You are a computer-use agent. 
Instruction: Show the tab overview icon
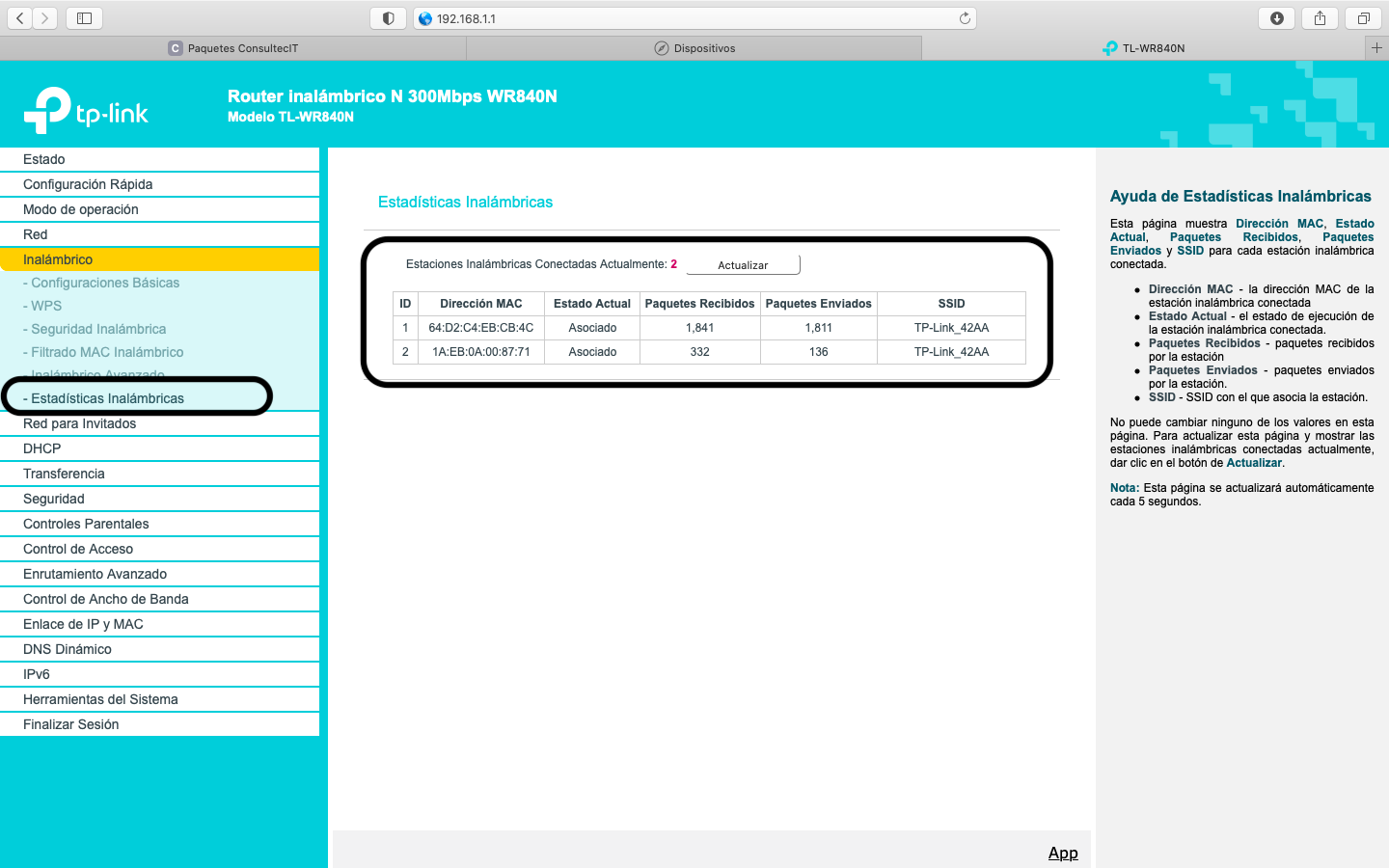click(x=1363, y=18)
